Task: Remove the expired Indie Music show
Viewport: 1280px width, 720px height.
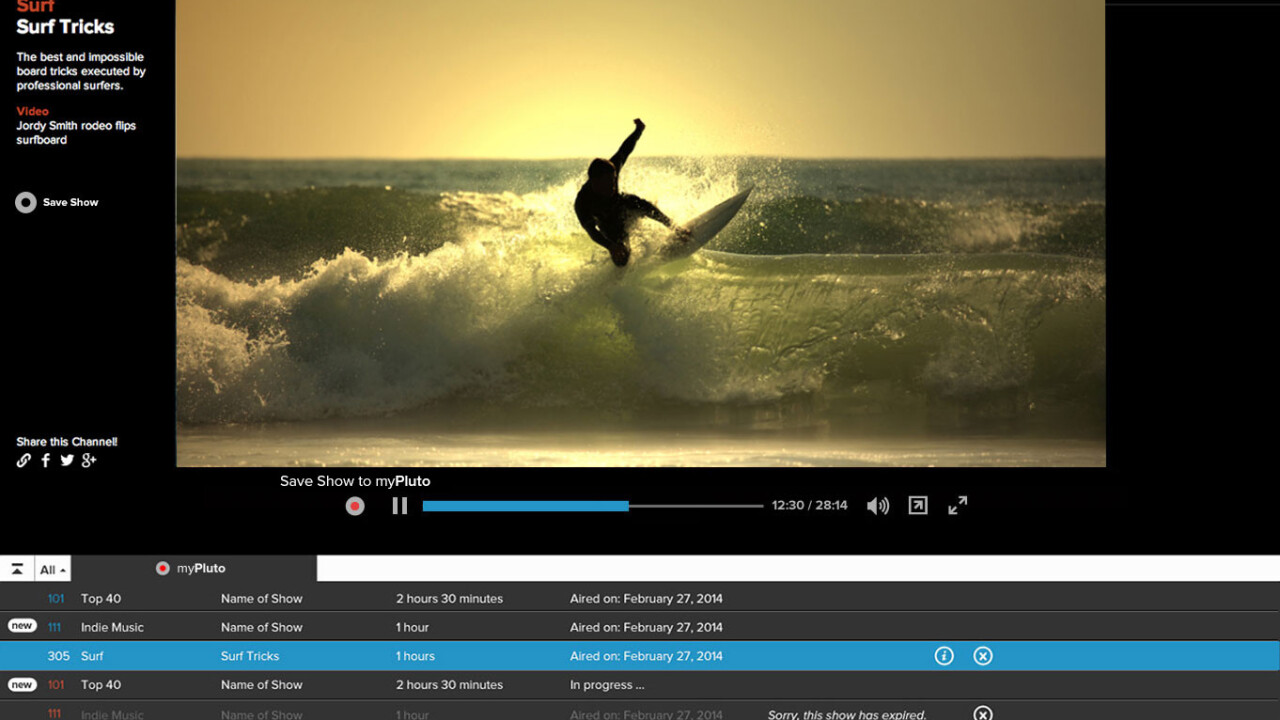Action: pyautogui.click(x=983, y=713)
